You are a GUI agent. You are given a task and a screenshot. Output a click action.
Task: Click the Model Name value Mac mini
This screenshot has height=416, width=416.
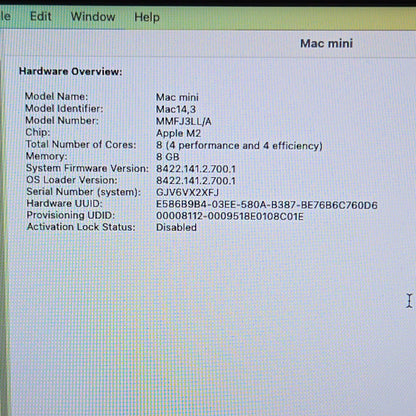(x=177, y=97)
